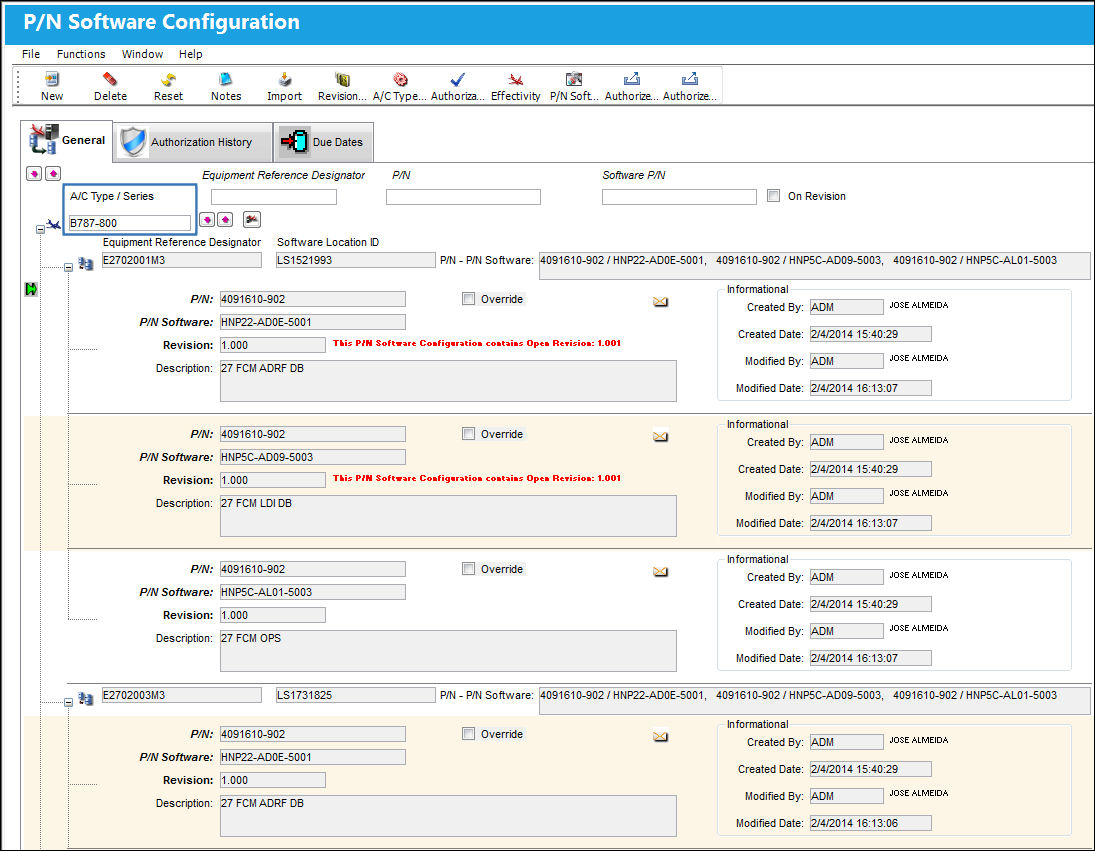
Task: Click the pink down-arrow button under the General tab
Action: (x=34, y=173)
